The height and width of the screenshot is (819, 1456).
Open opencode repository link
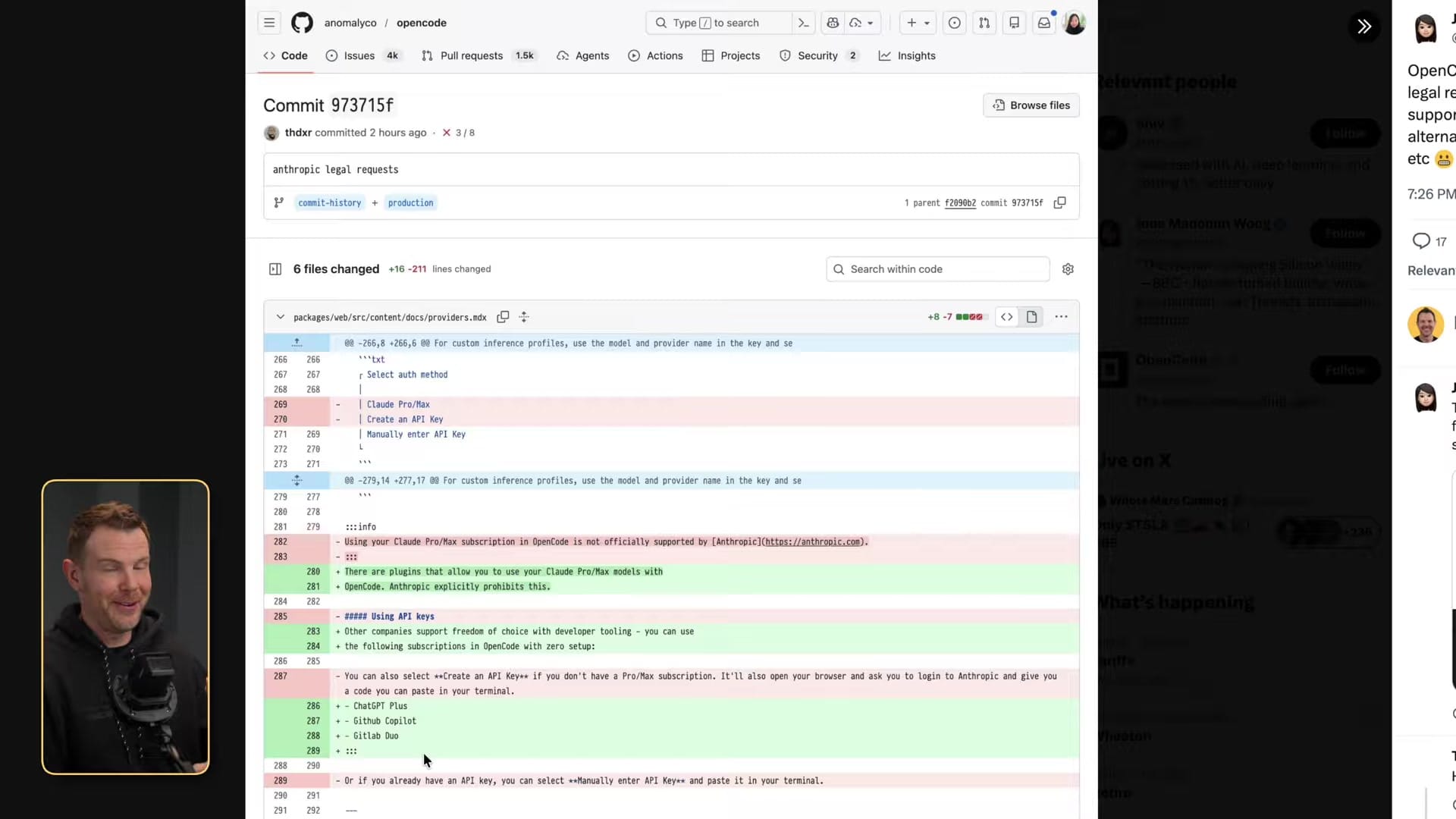pos(422,23)
